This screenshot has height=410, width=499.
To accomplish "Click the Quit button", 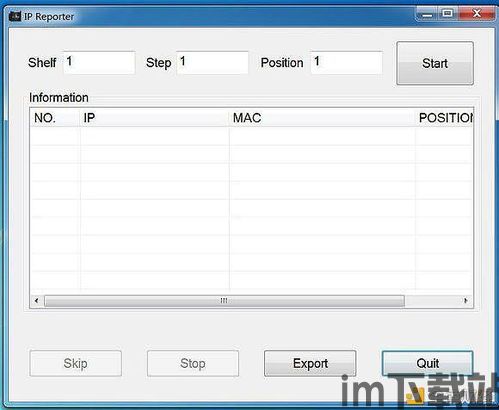I will click(x=427, y=363).
